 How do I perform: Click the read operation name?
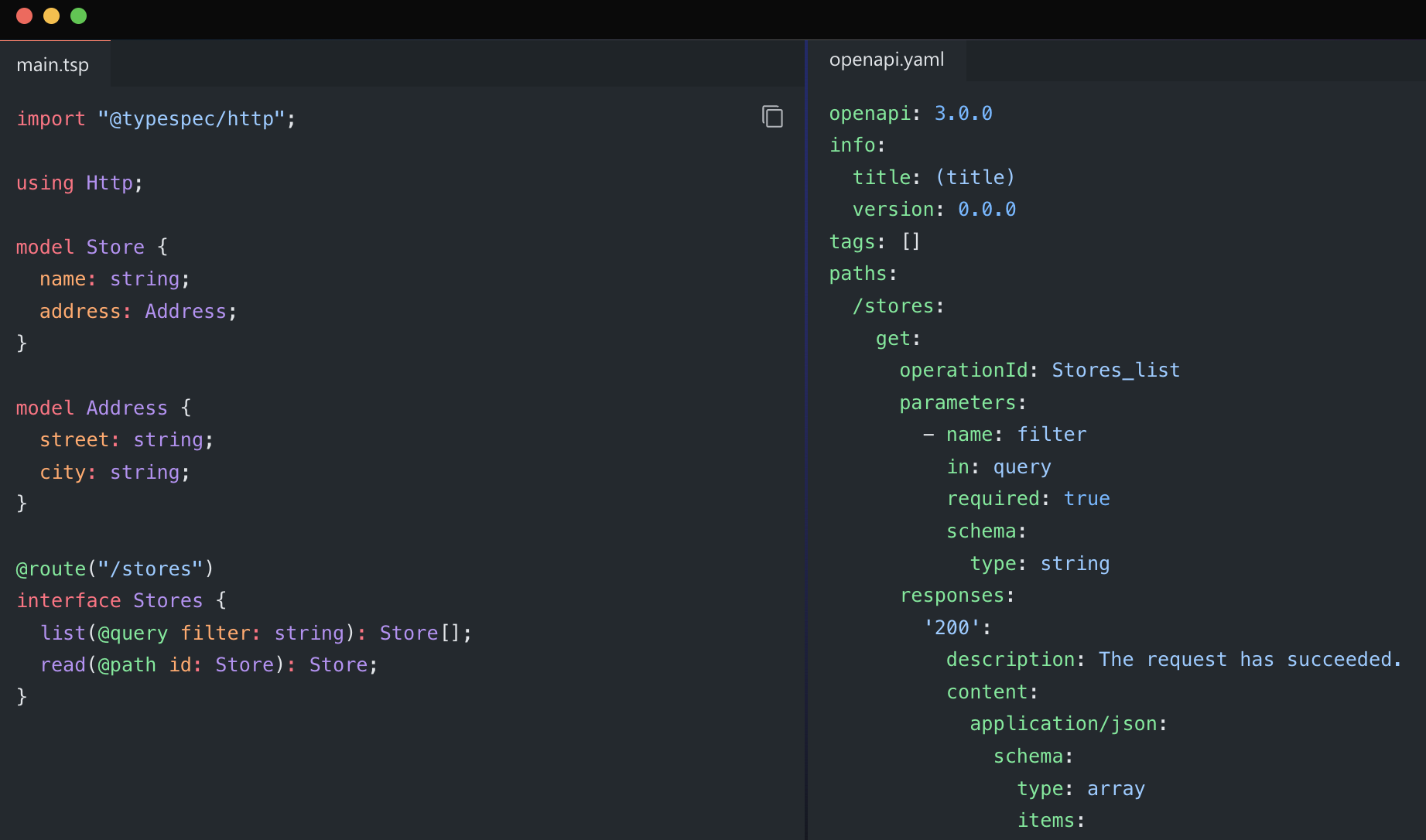point(63,665)
